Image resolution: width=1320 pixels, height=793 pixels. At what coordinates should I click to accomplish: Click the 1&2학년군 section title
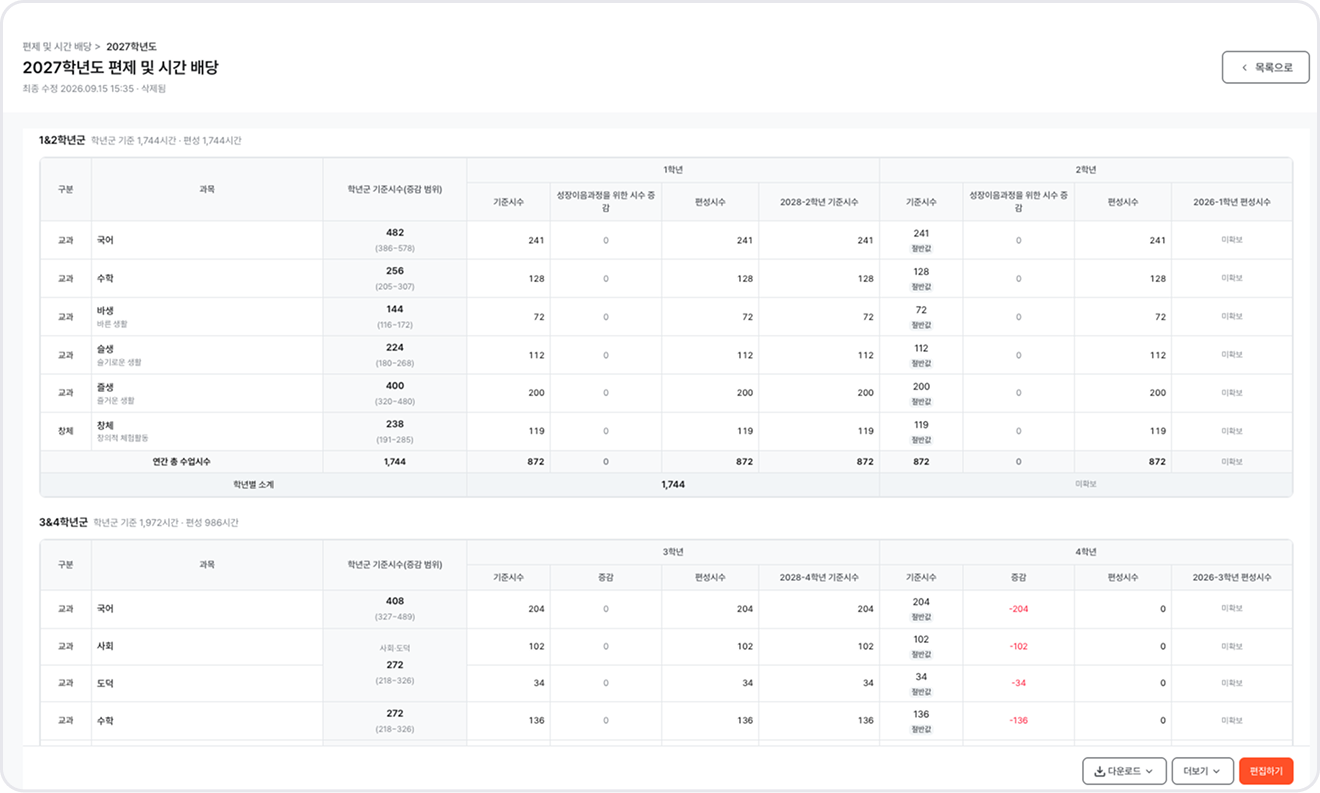pyautogui.click(x=62, y=140)
